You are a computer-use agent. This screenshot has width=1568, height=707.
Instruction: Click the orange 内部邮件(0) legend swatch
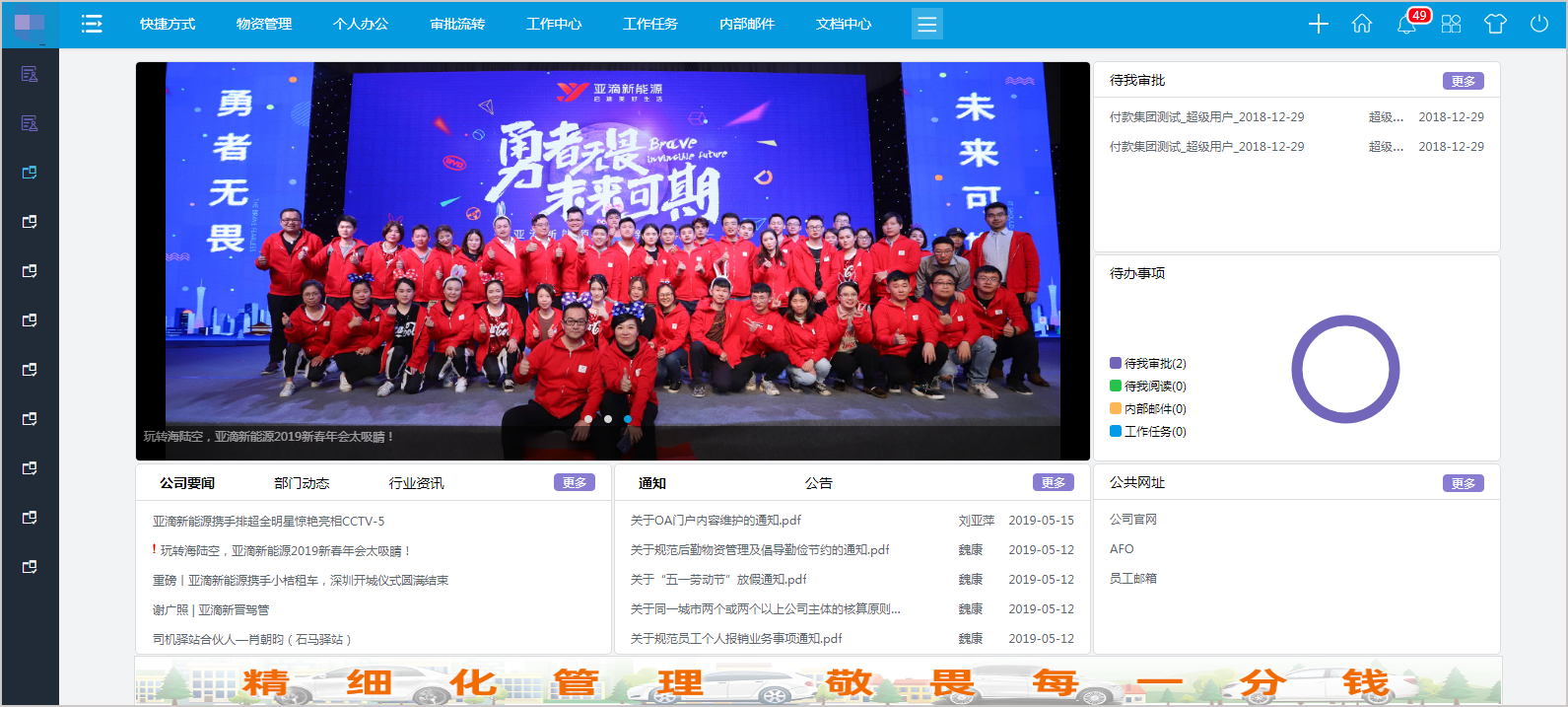pos(1116,408)
